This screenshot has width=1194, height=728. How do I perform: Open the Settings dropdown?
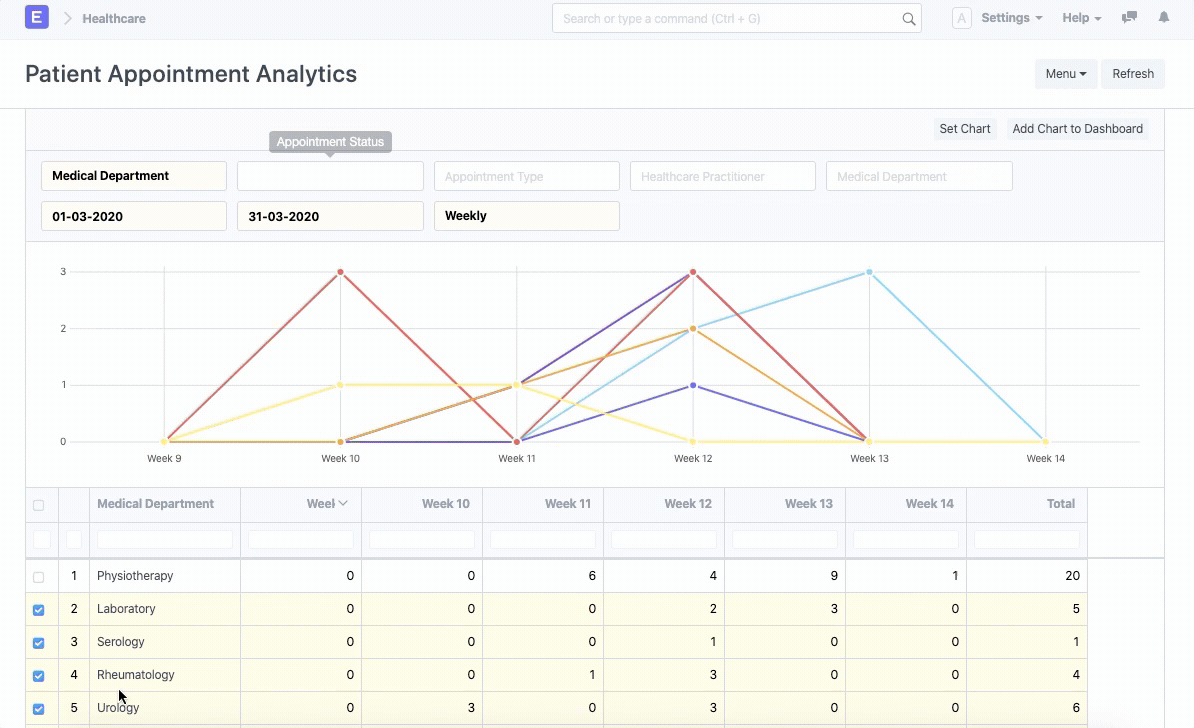(x=1011, y=18)
